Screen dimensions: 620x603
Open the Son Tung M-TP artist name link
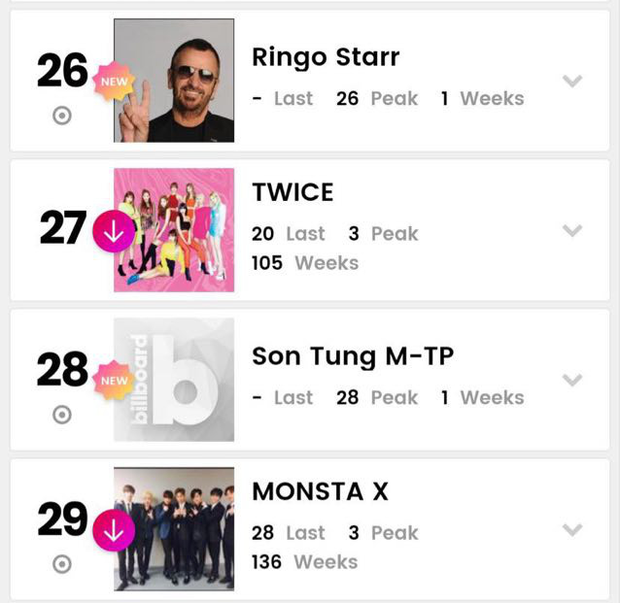click(353, 356)
